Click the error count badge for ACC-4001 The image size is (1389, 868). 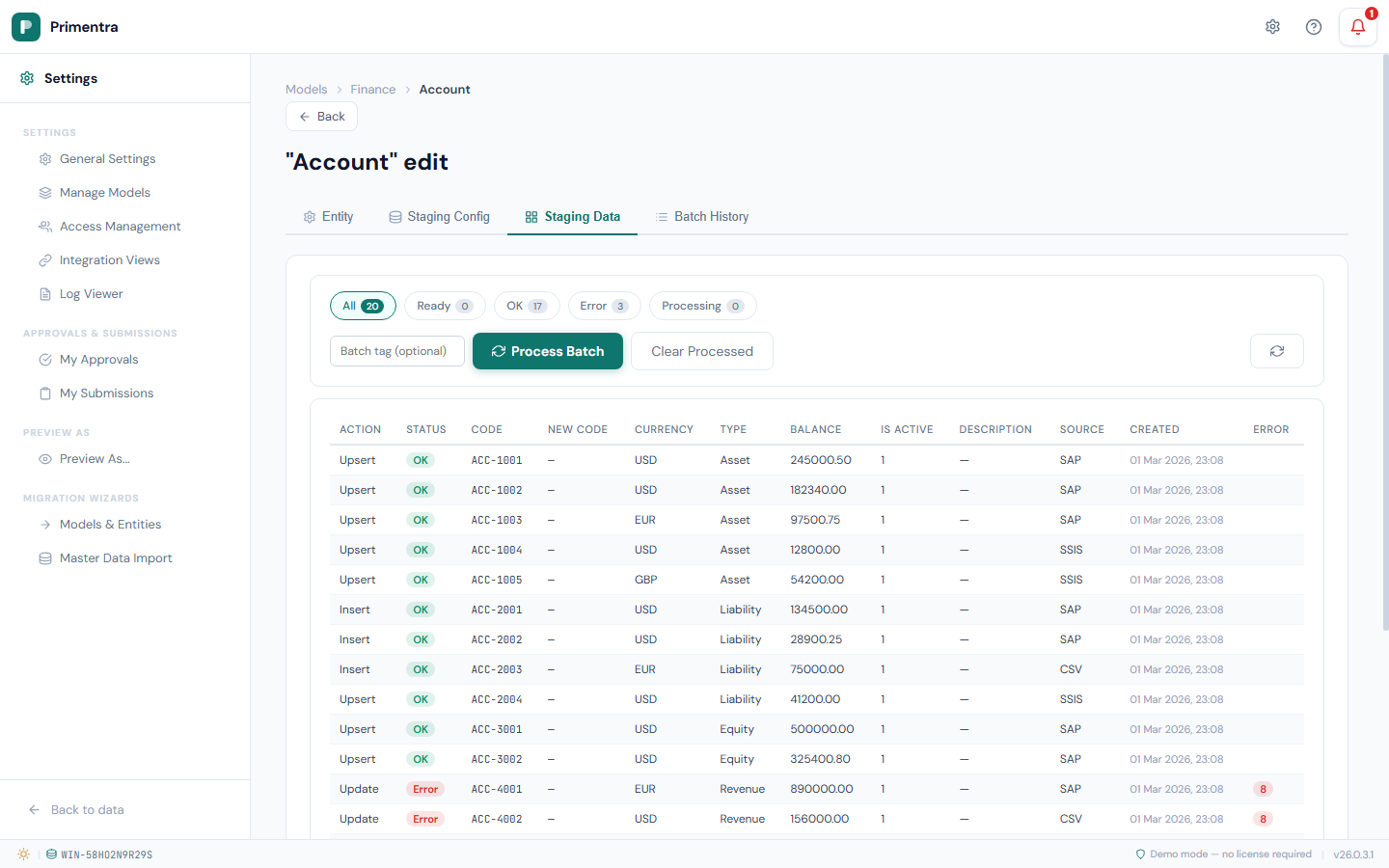click(x=1263, y=789)
